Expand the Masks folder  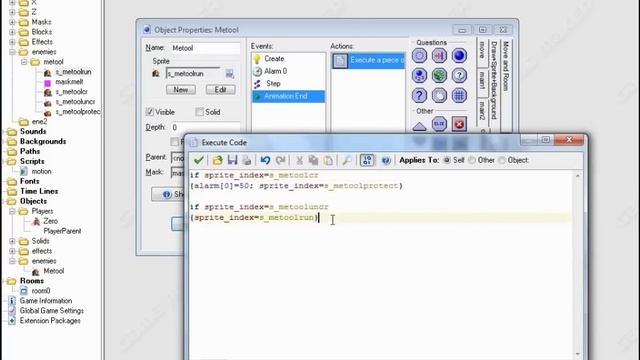[x=12, y=22]
